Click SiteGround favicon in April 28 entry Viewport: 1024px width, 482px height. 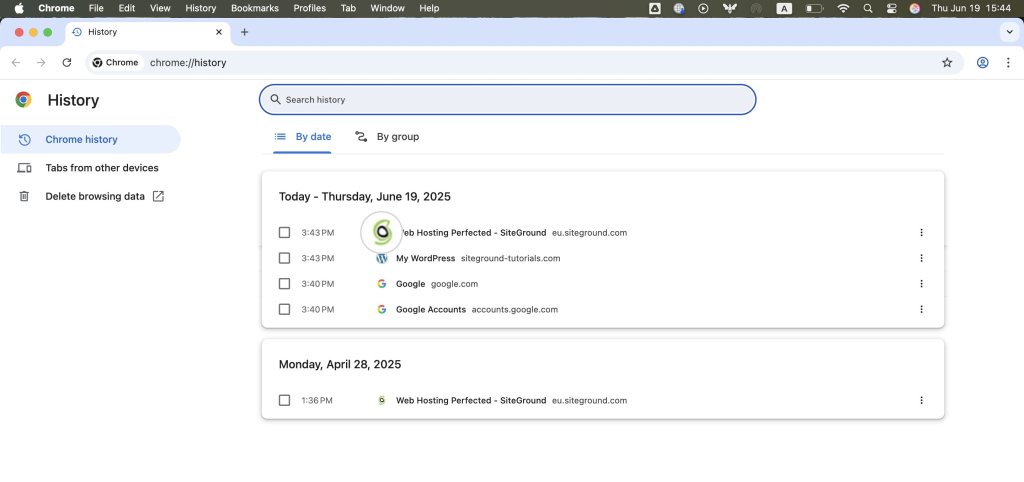click(x=382, y=400)
